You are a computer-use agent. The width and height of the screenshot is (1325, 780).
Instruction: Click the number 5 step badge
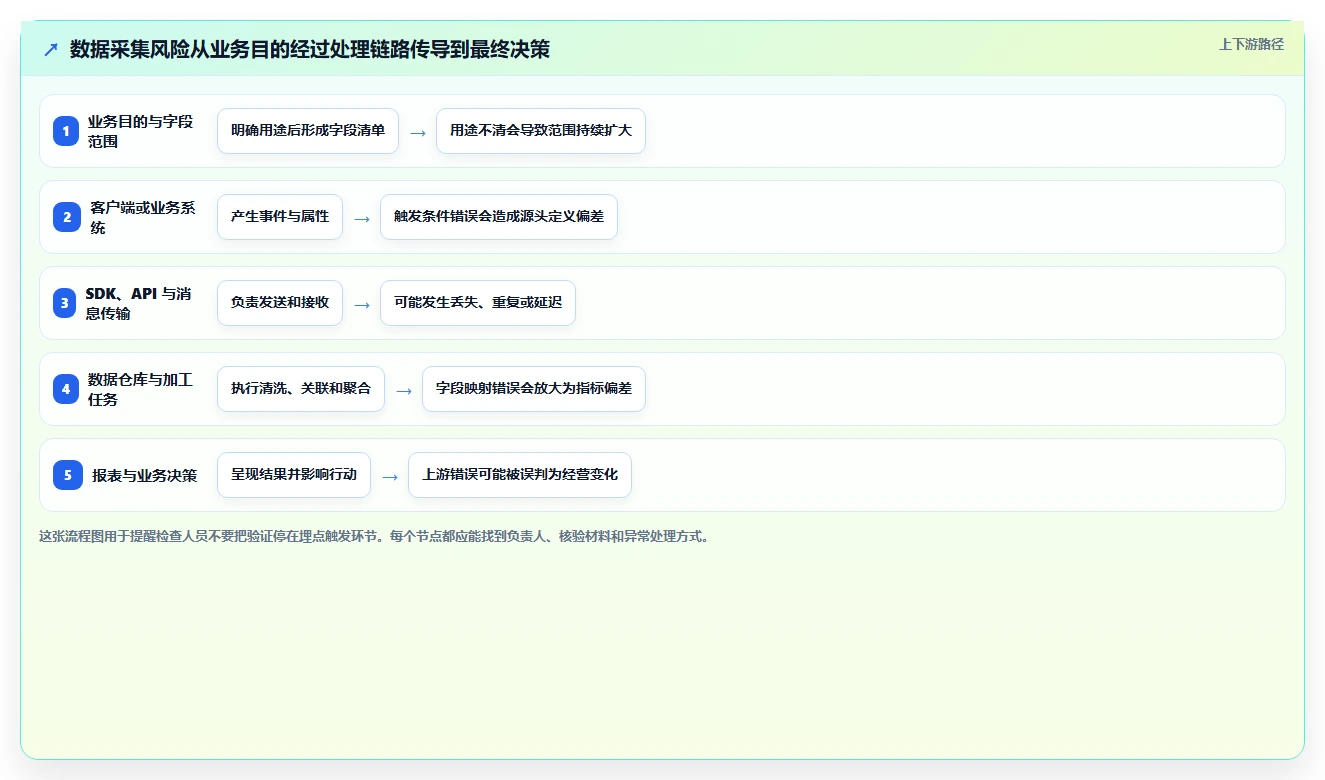68,475
